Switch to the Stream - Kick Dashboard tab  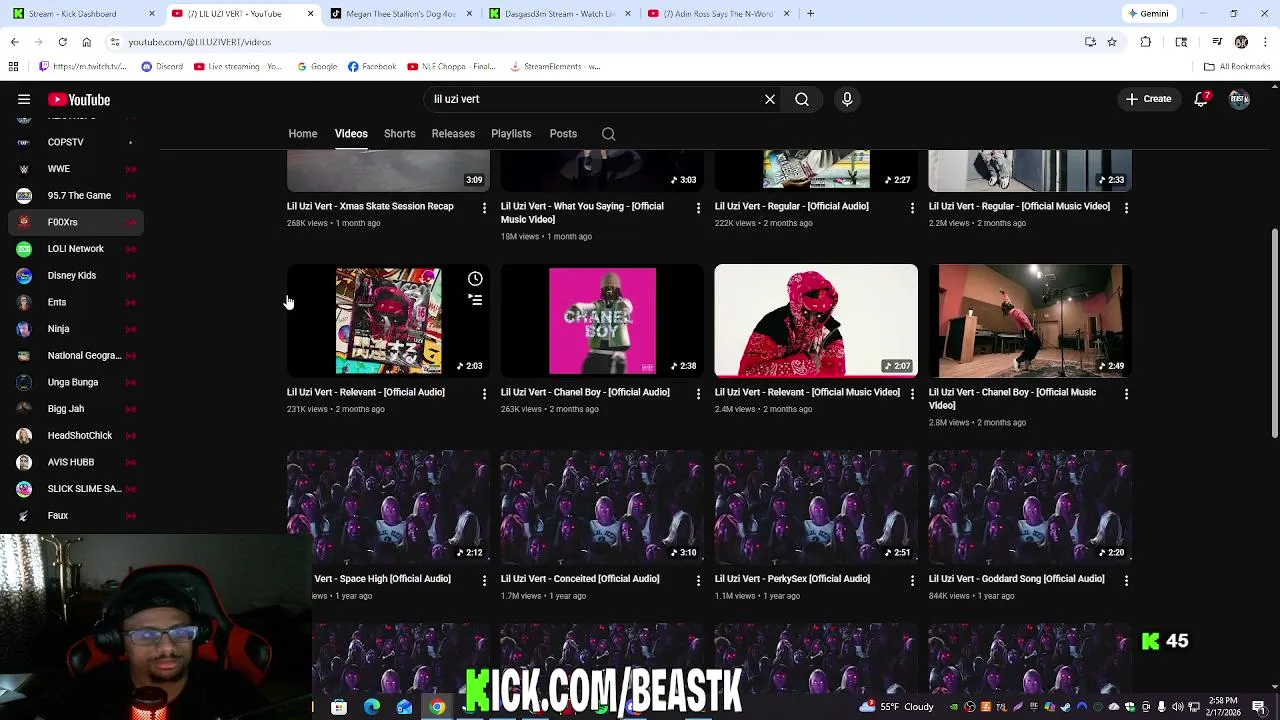click(x=85, y=14)
